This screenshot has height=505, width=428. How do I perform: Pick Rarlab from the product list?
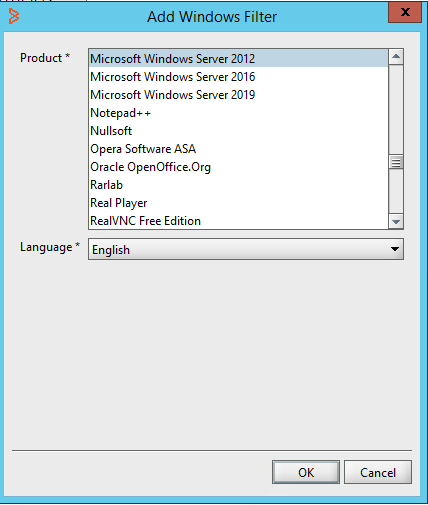(239, 185)
